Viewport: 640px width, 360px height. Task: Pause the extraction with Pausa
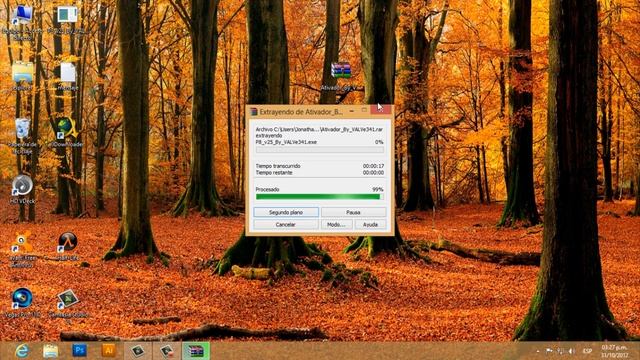pyautogui.click(x=353, y=212)
